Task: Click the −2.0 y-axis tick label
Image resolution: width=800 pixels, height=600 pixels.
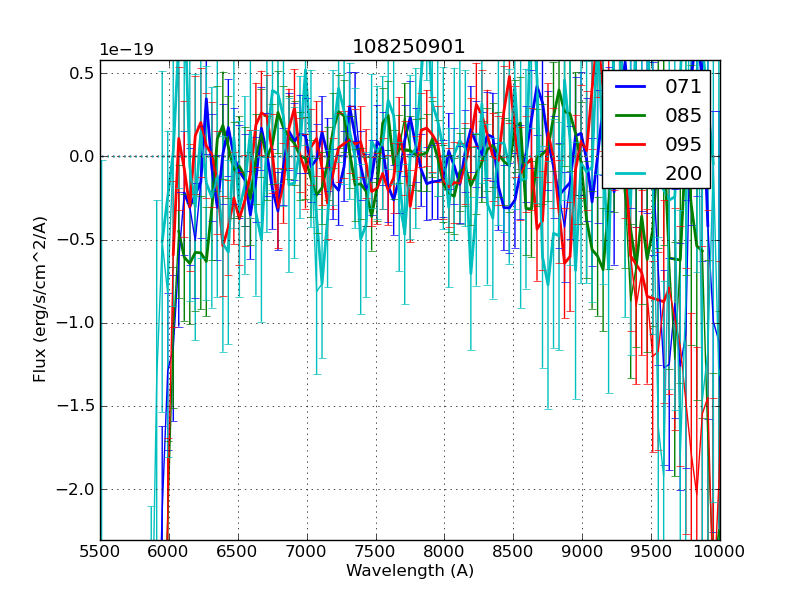Action: pyautogui.click(x=77, y=490)
